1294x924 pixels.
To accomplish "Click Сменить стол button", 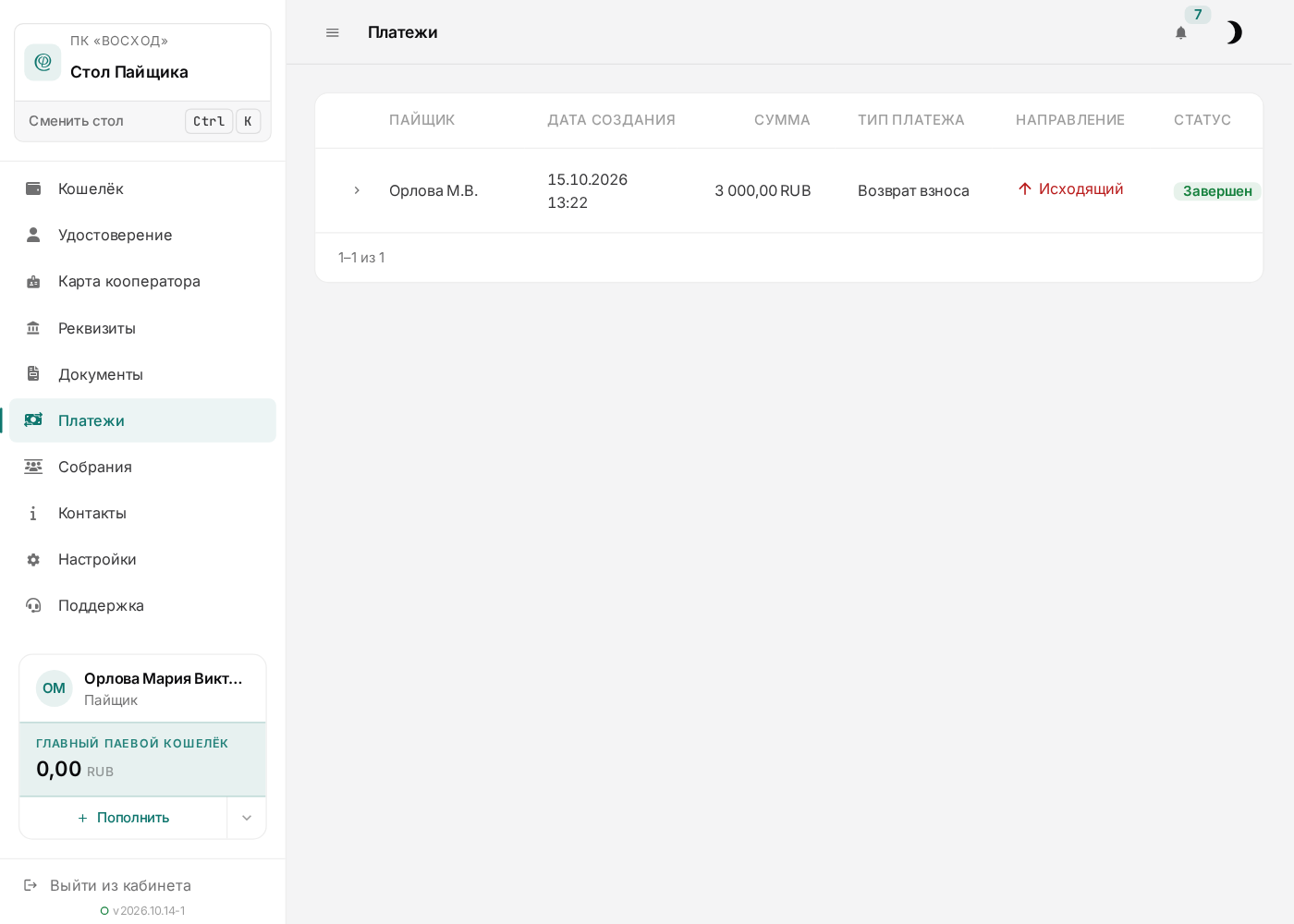I will point(142,121).
